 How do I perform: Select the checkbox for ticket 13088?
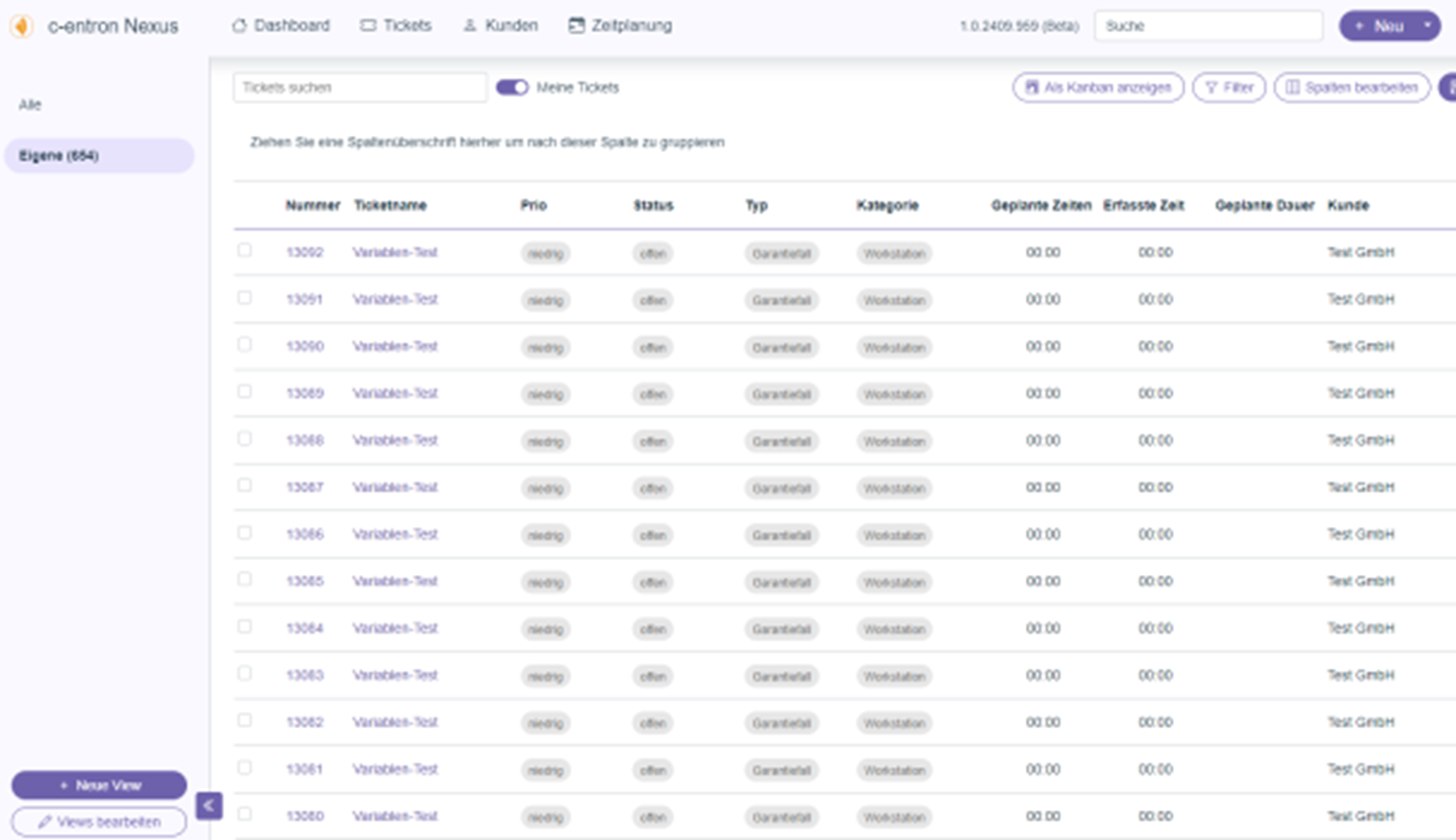click(x=245, y=438)
